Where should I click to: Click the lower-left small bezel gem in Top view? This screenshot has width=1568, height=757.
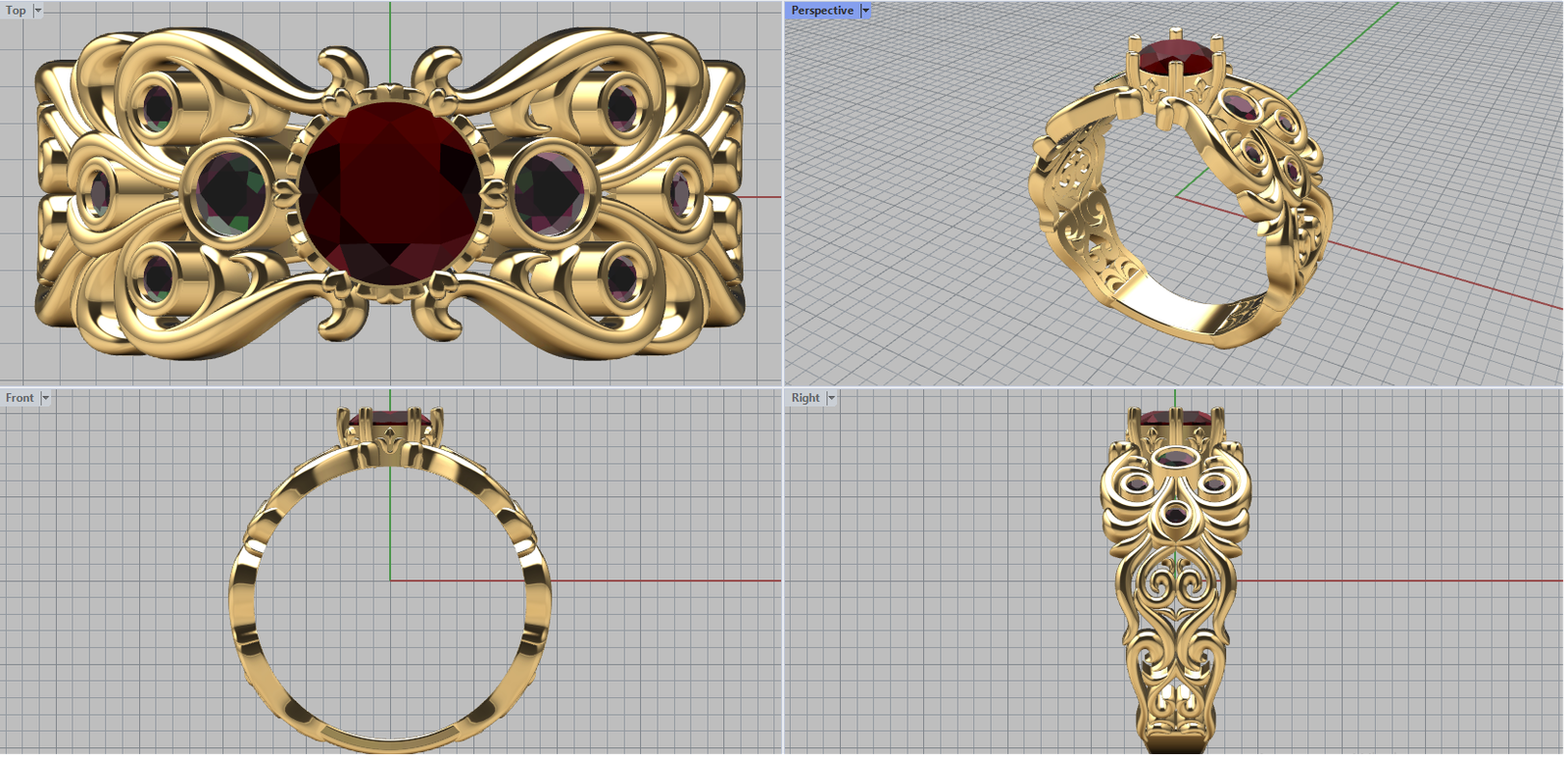coord(157,277)
